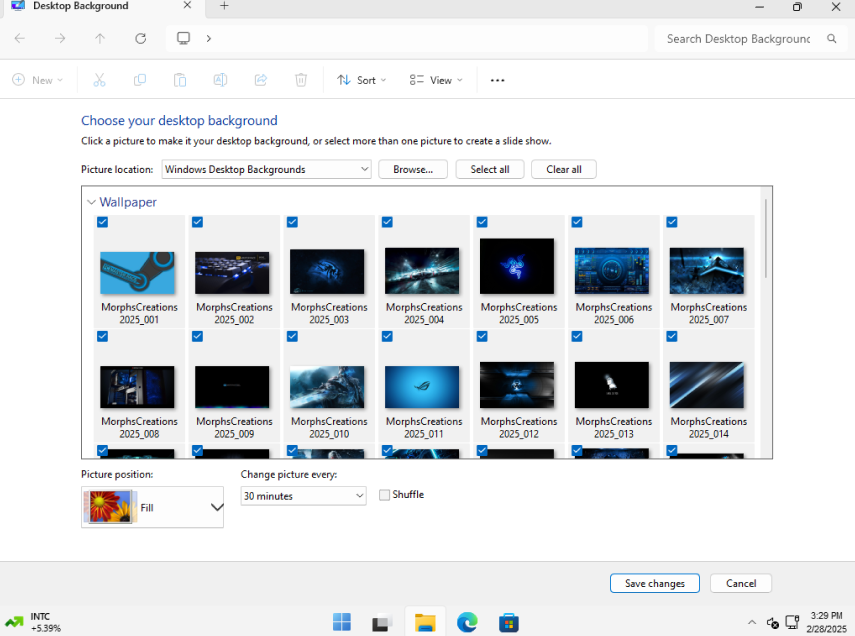
Task: Click the audio muted tray icon
Action: [x=773, y=622]
